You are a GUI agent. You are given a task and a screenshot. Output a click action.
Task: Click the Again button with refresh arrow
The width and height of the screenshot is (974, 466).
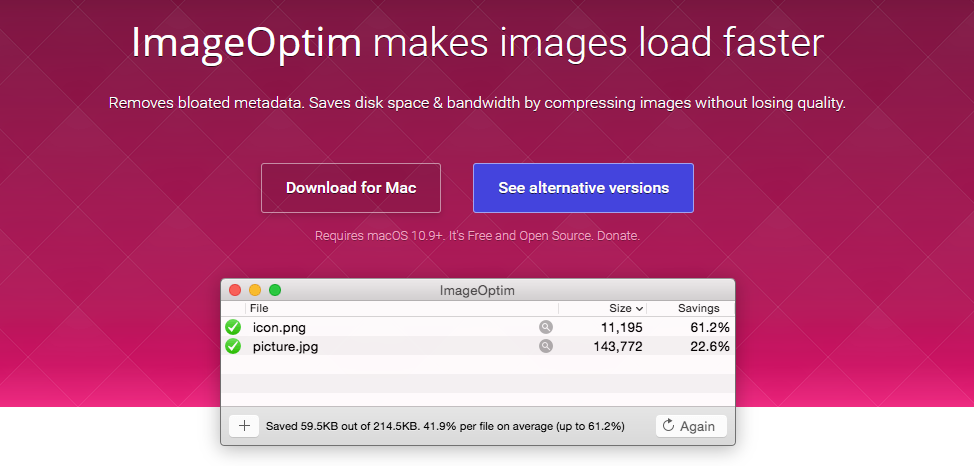691,426
